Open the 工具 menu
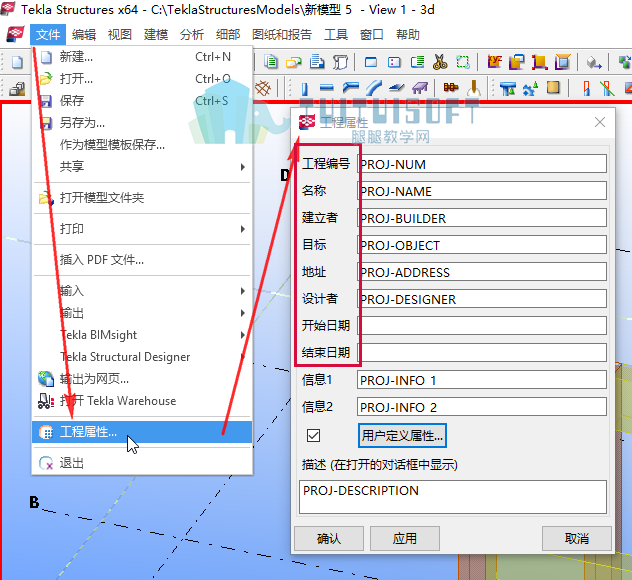This screenshot has height=580, width=632. pyautogui.click(x=336, y=35)
